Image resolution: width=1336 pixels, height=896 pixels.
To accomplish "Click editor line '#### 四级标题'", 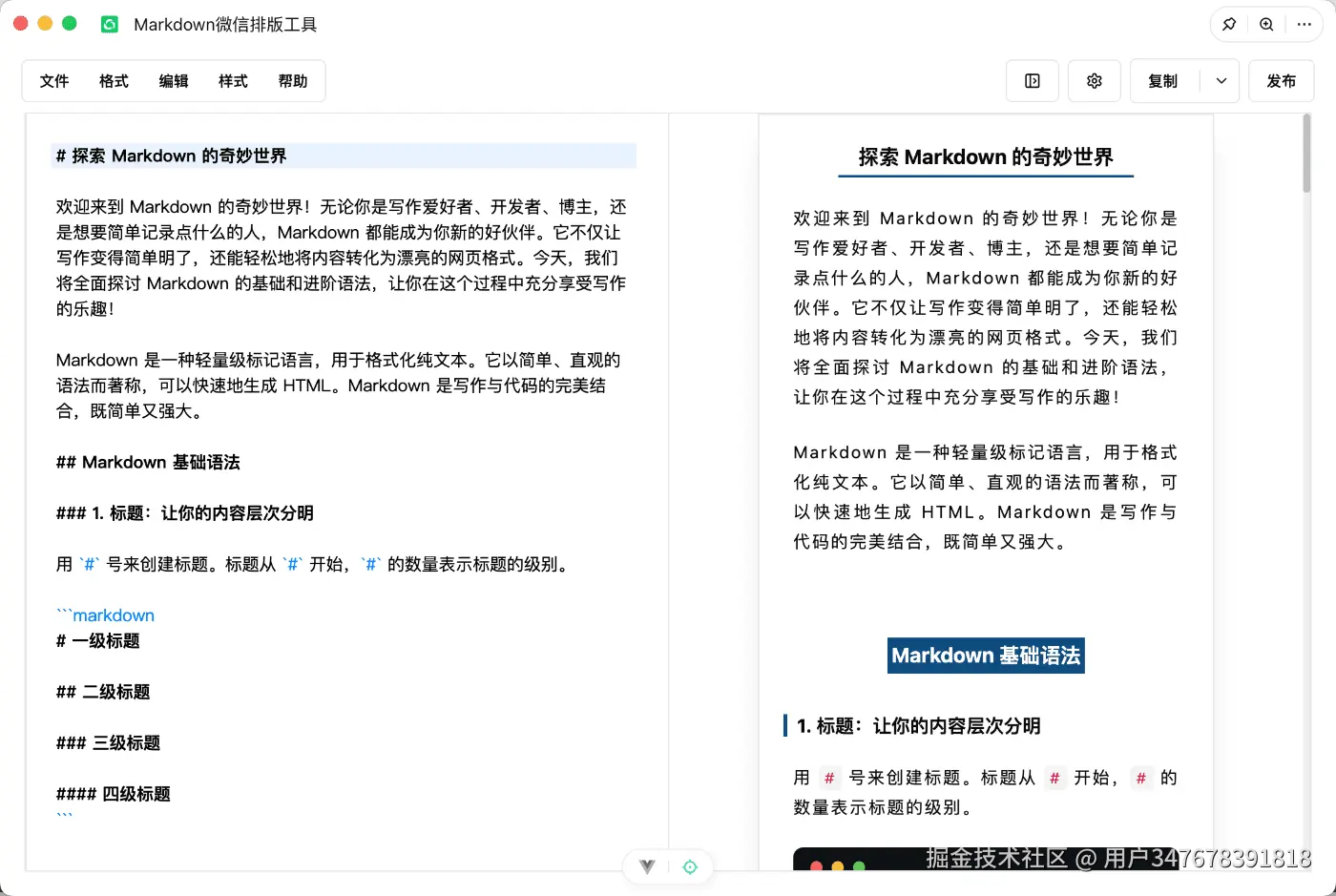I will tap(113, 794).
